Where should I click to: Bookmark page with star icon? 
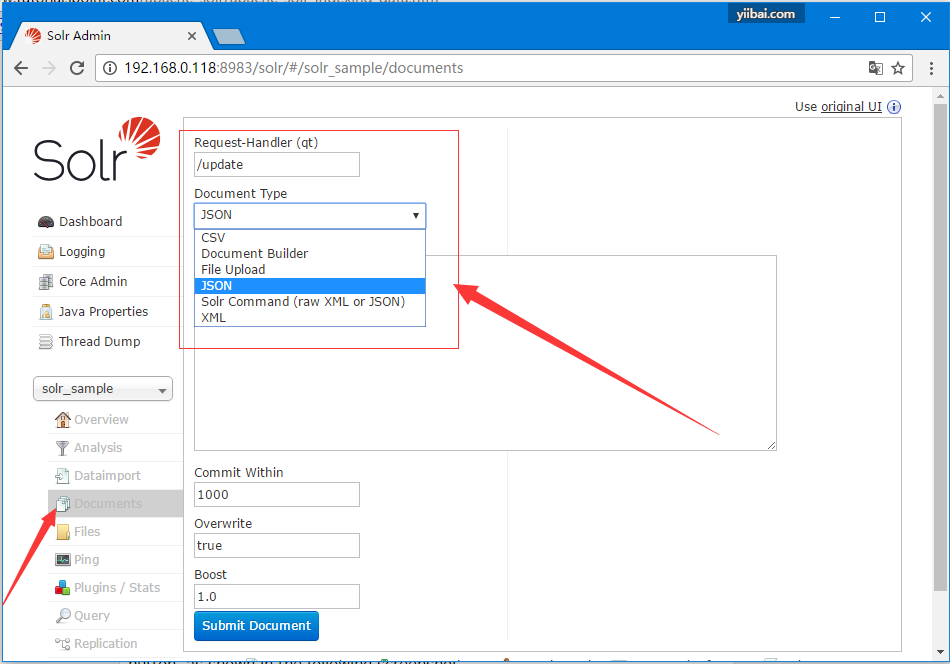coord(898,68)
